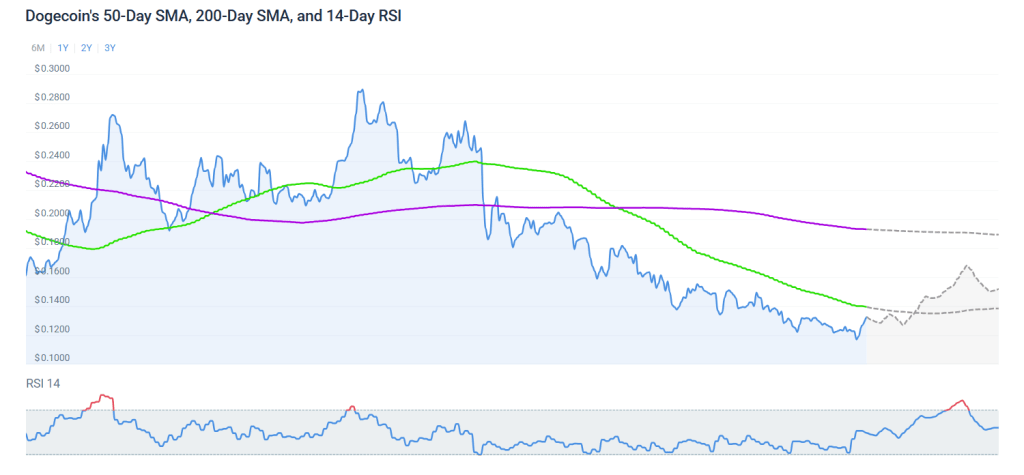Click the $0.2600 axis label
This screenshot has height=475, width=1024.
[52, 126]
